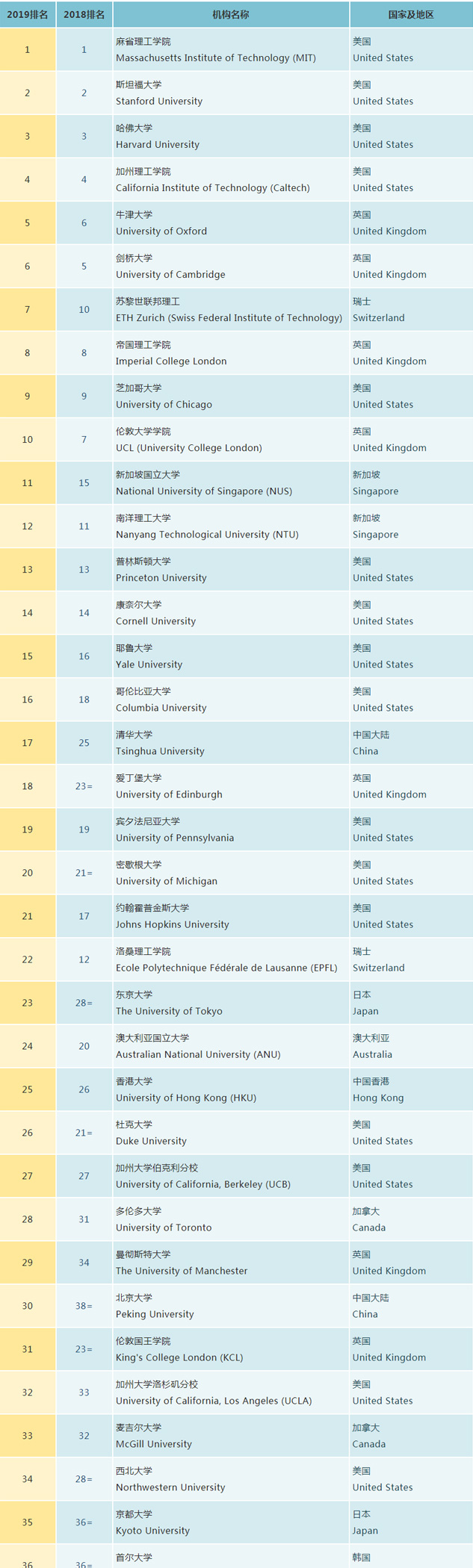
Task: Click the 2018排名 column header
Action: click(x=84, y=15)
